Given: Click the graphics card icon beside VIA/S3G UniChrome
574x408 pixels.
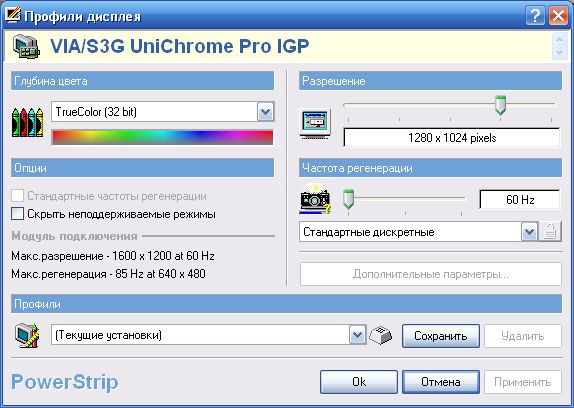Looking at the screenshot, I should pyautogui.click(x=26, y=46).
